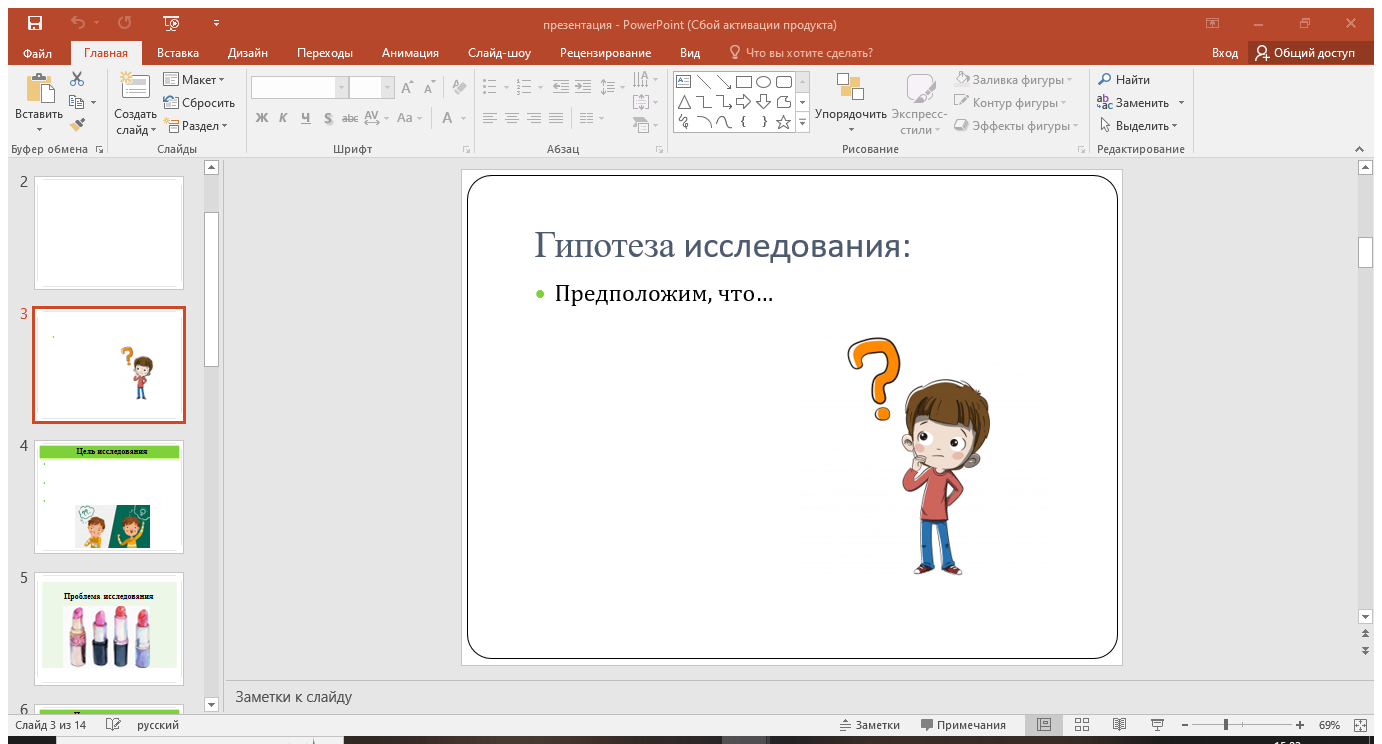
Task: Open the Выделить dropdown
Action: tap(1139, 126)
